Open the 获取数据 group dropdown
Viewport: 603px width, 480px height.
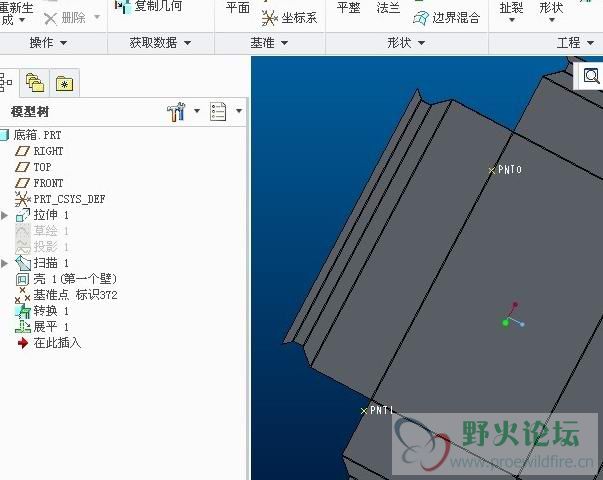click(x=187, y=43)
